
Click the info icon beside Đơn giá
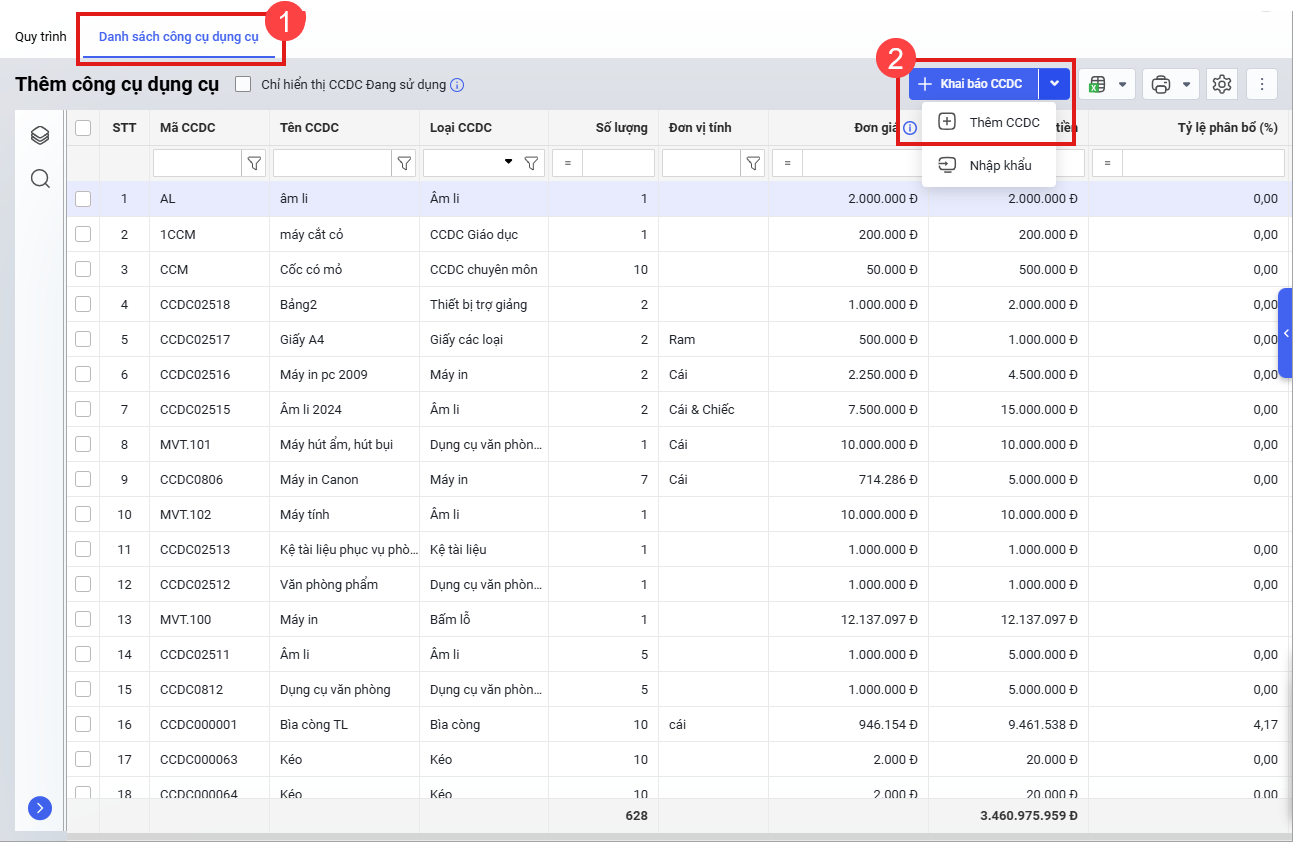[x=910, y=128]
